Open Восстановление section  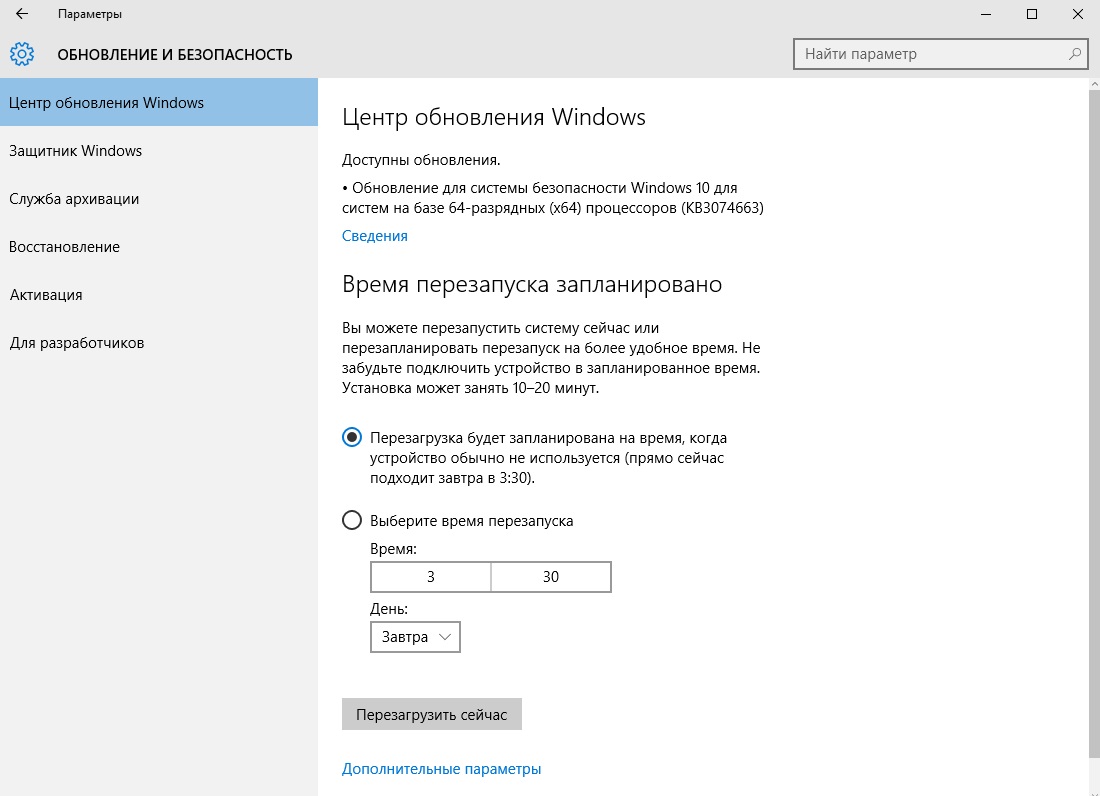coord(159,247)
